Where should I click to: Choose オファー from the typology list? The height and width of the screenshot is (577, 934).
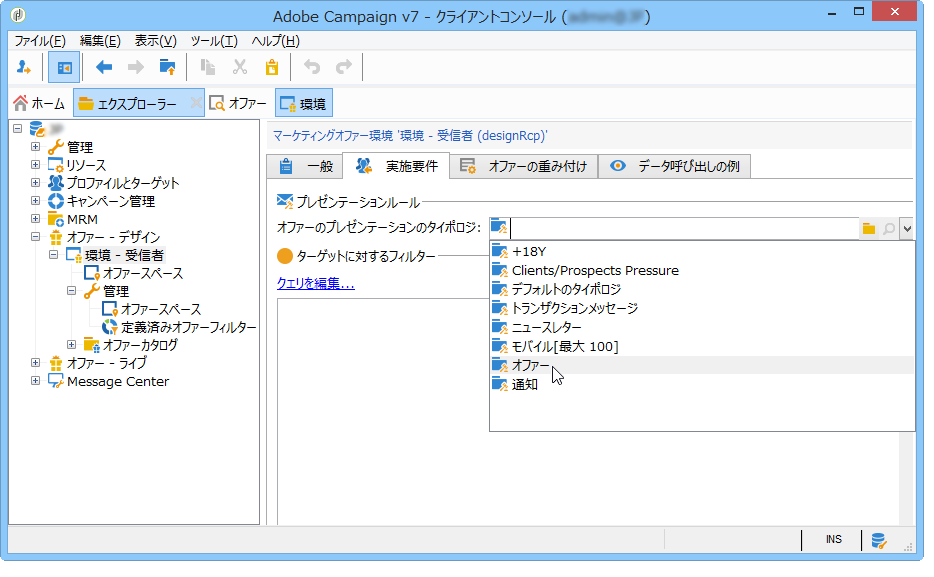pyautogui.click(x=702, y=365)
